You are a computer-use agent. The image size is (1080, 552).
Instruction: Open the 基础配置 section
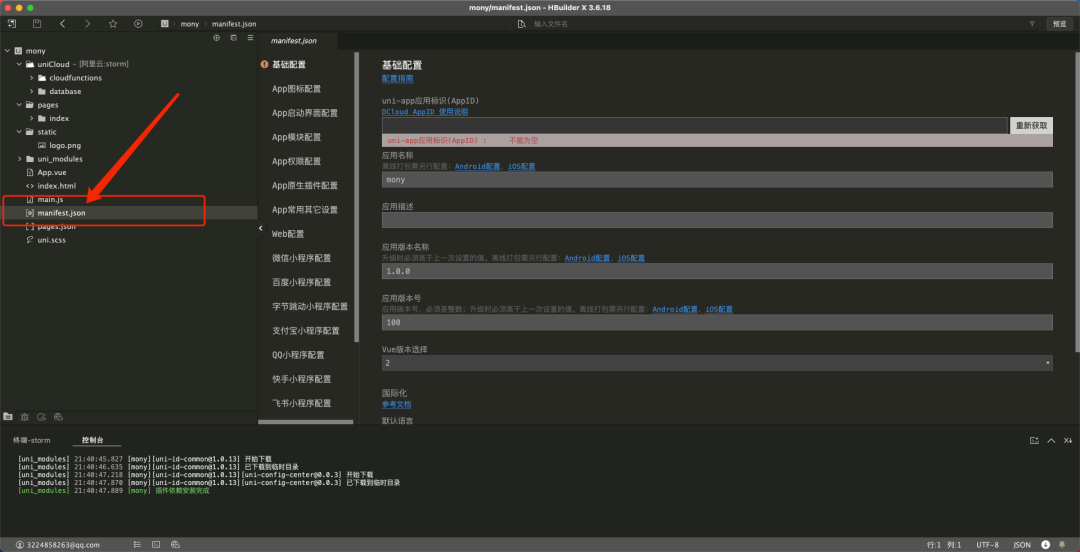[x=289, y=65]
